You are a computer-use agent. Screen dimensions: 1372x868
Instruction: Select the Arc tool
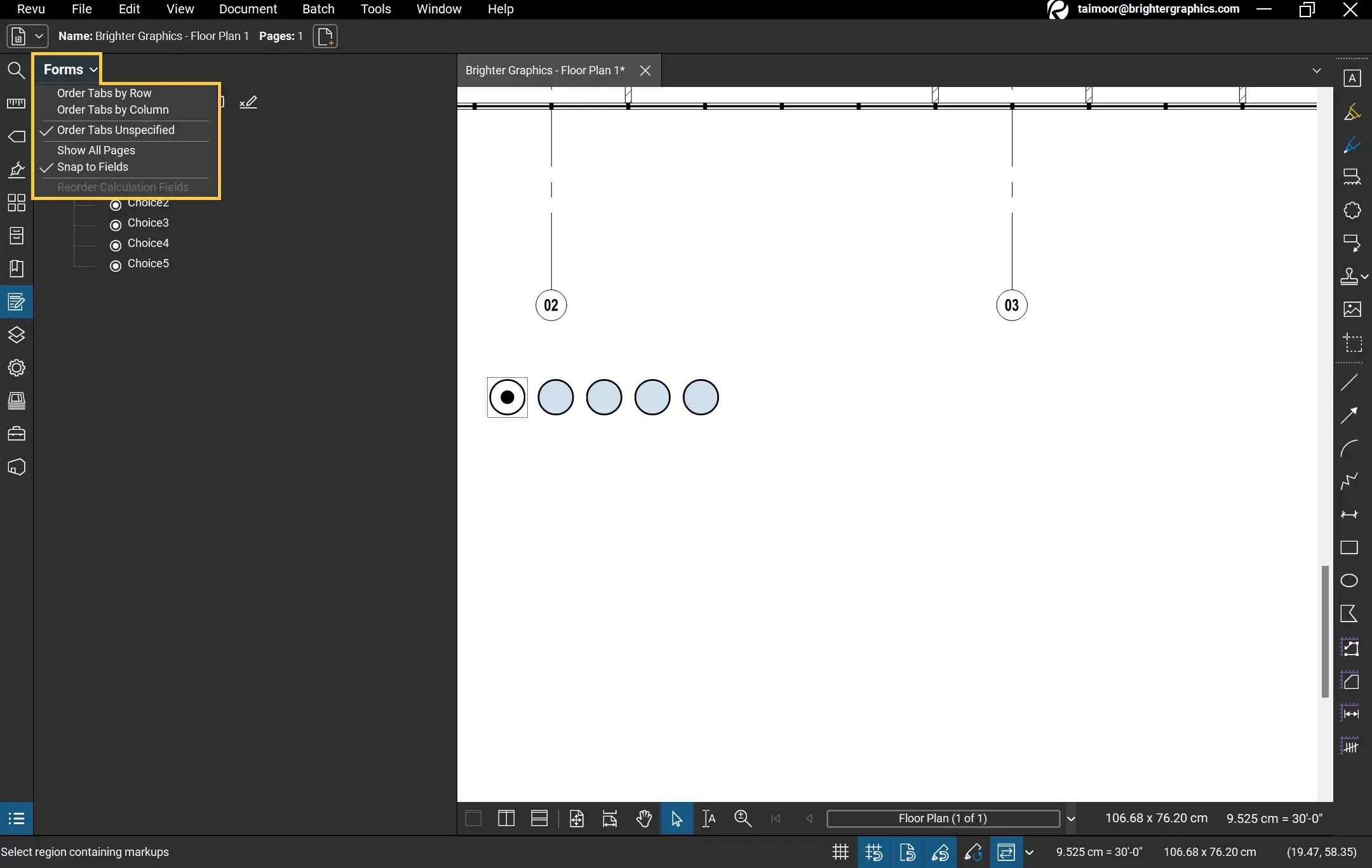1349,448
